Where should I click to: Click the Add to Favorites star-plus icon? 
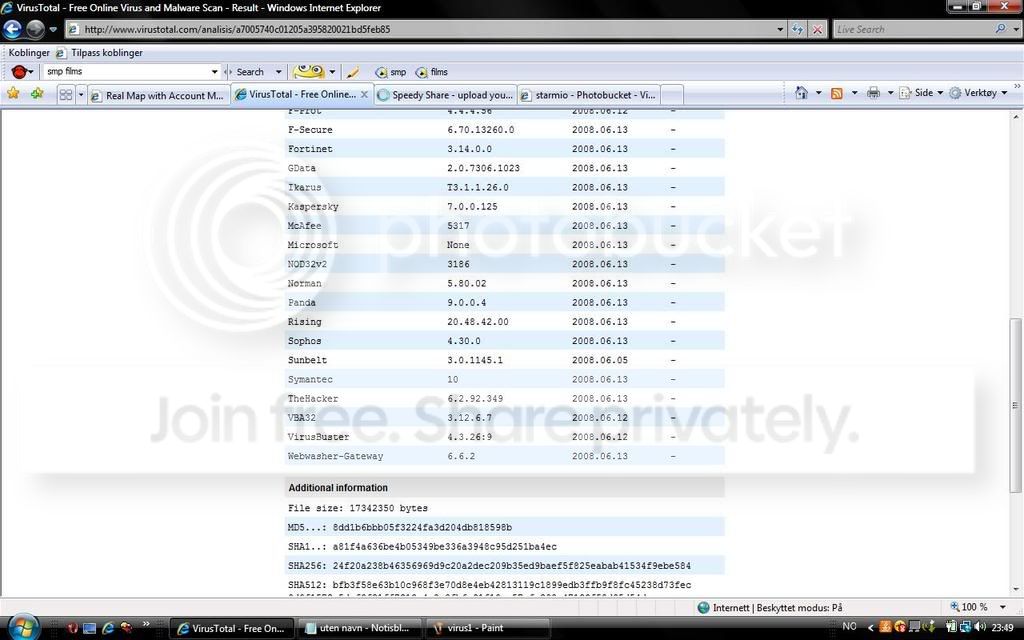coord(37,93)
